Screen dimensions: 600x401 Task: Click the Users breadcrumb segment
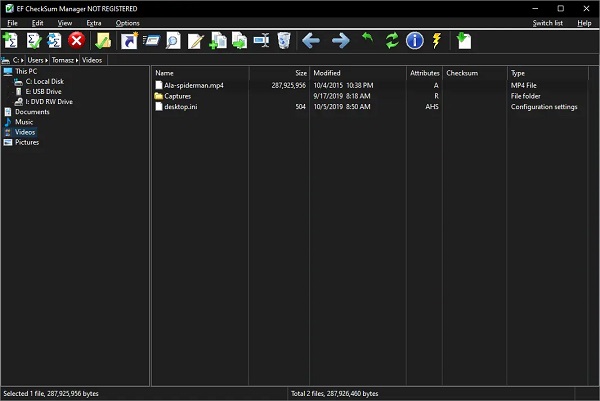pos(35,60)
